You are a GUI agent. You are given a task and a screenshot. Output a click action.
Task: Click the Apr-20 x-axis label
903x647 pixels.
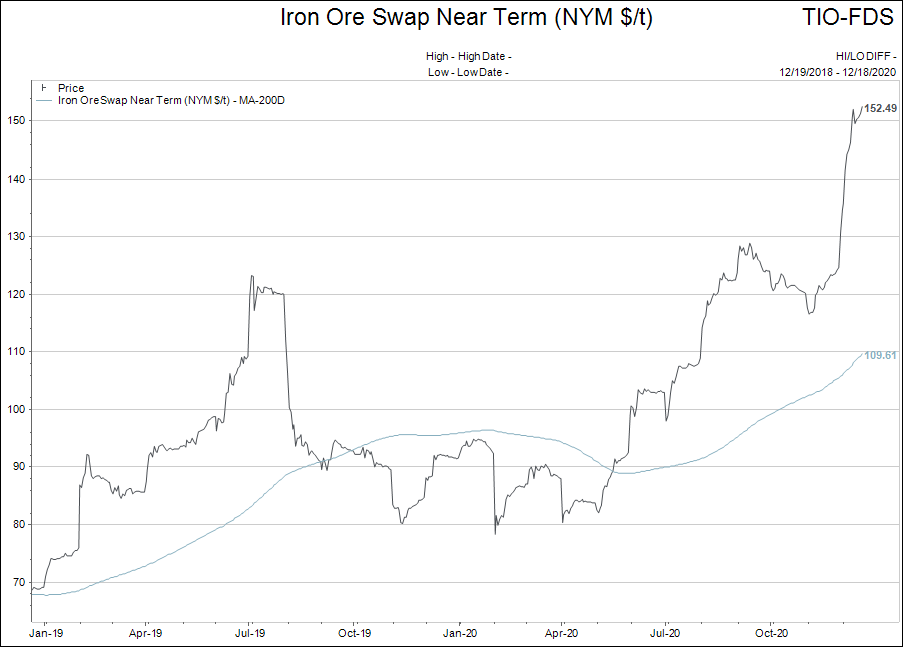click(562, 633)
